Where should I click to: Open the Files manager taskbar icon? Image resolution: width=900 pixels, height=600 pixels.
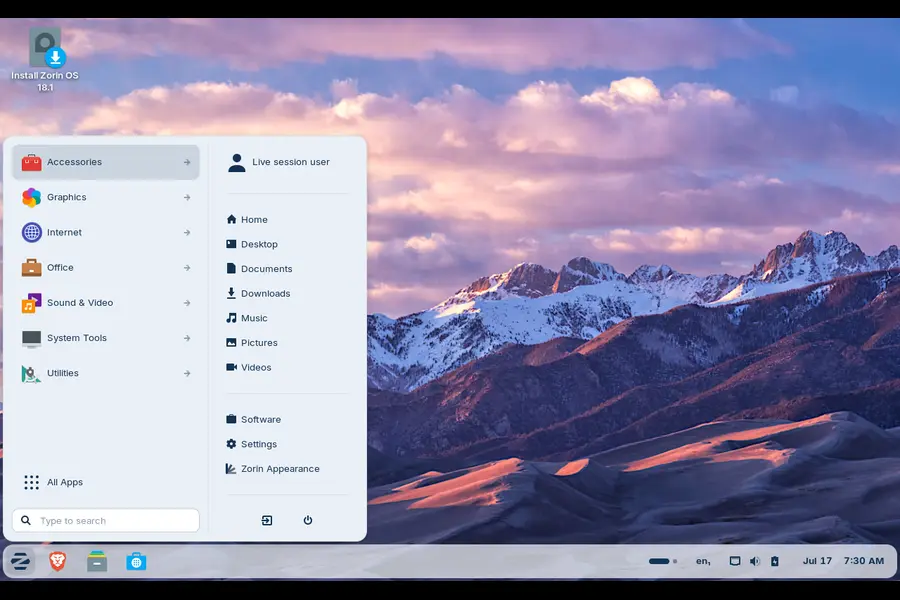point(97,561)
